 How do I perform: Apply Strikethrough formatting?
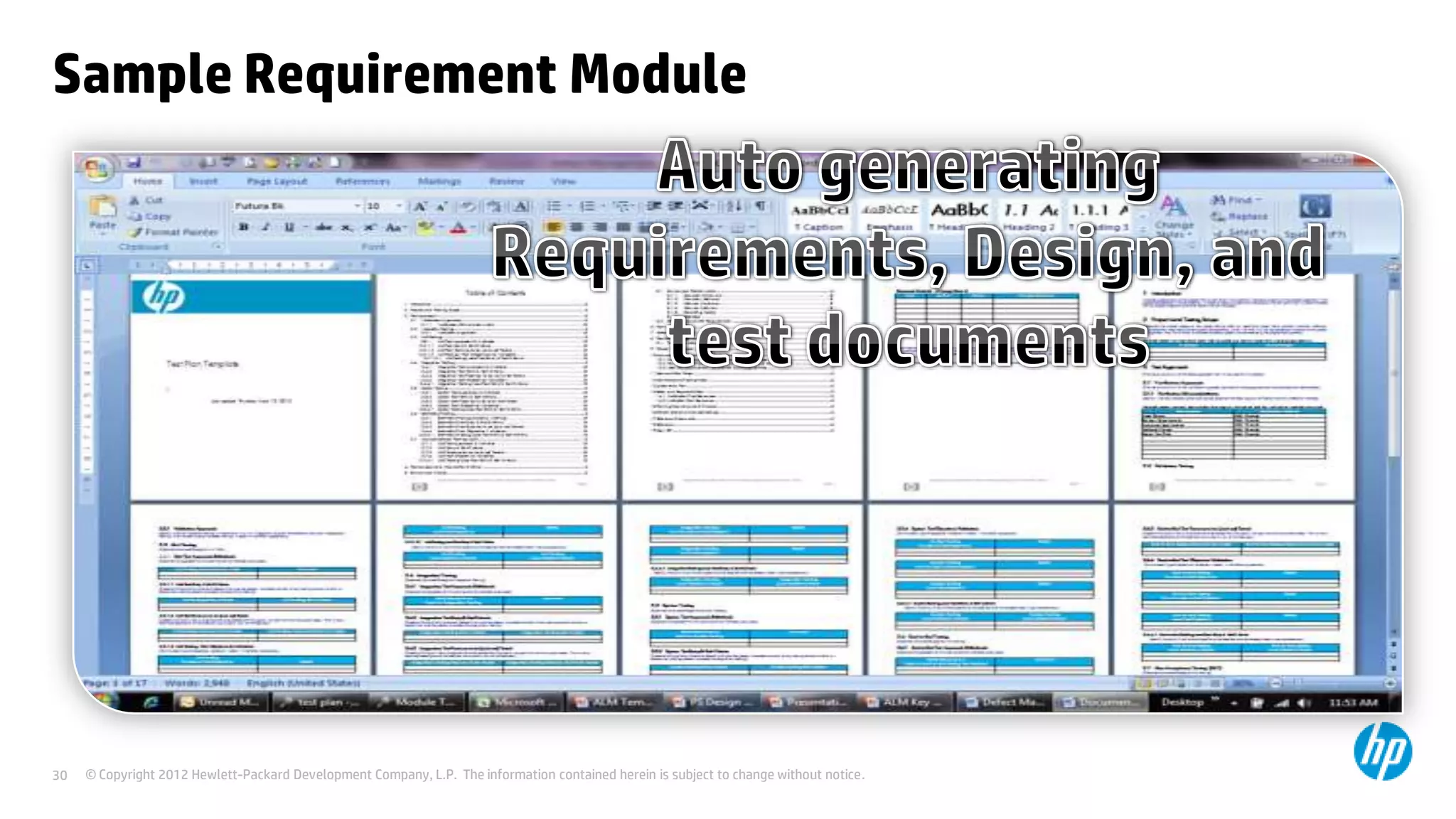point(323,227)
